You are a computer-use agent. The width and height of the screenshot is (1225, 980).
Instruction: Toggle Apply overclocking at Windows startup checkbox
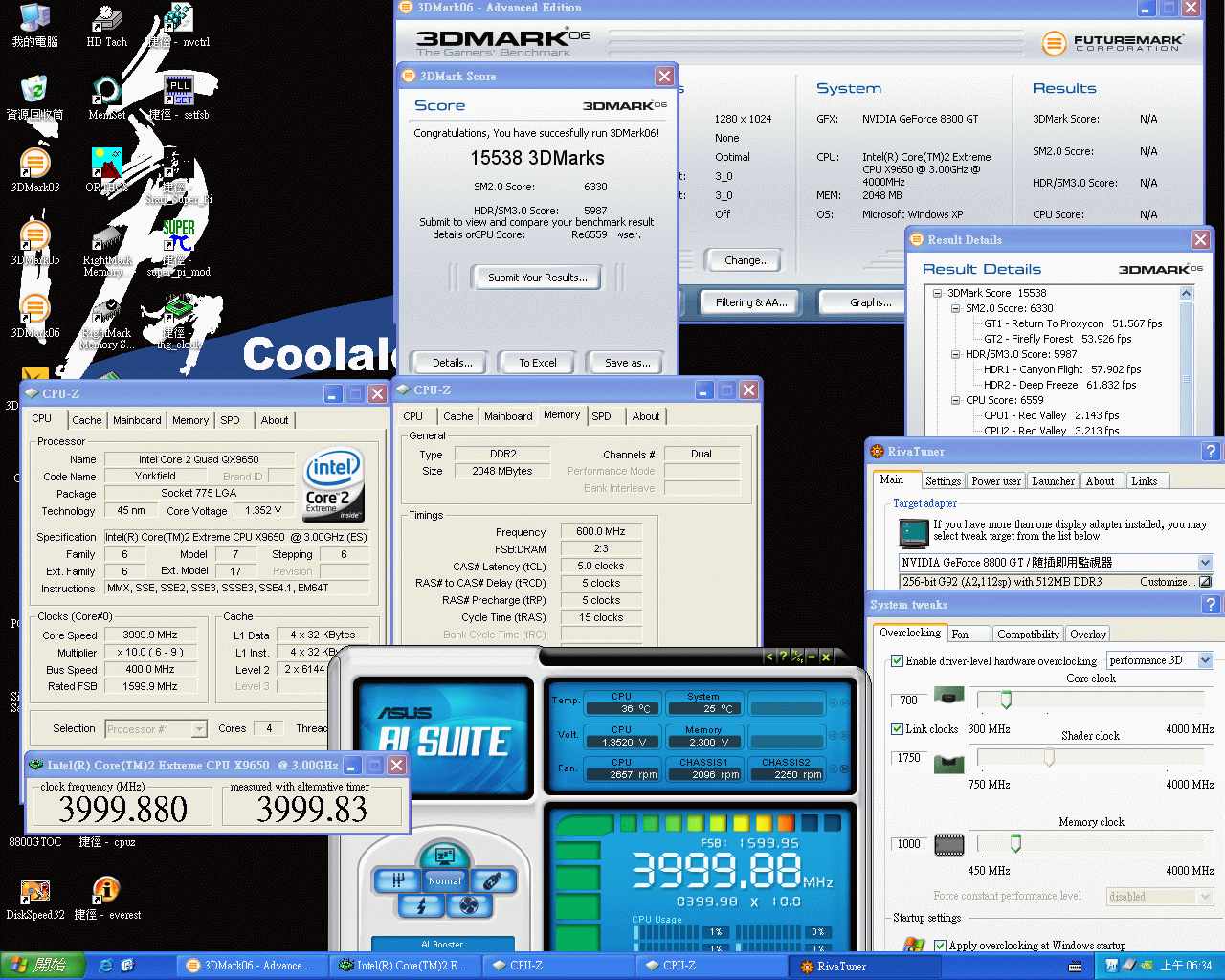940,946
